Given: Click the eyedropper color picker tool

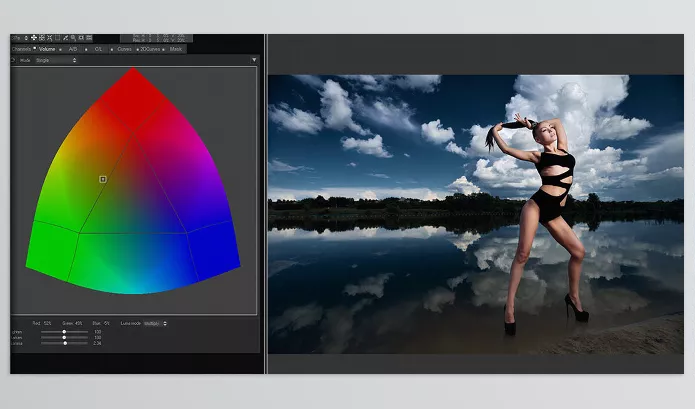Looking at the screenshot, I should (x=65, y=37).
